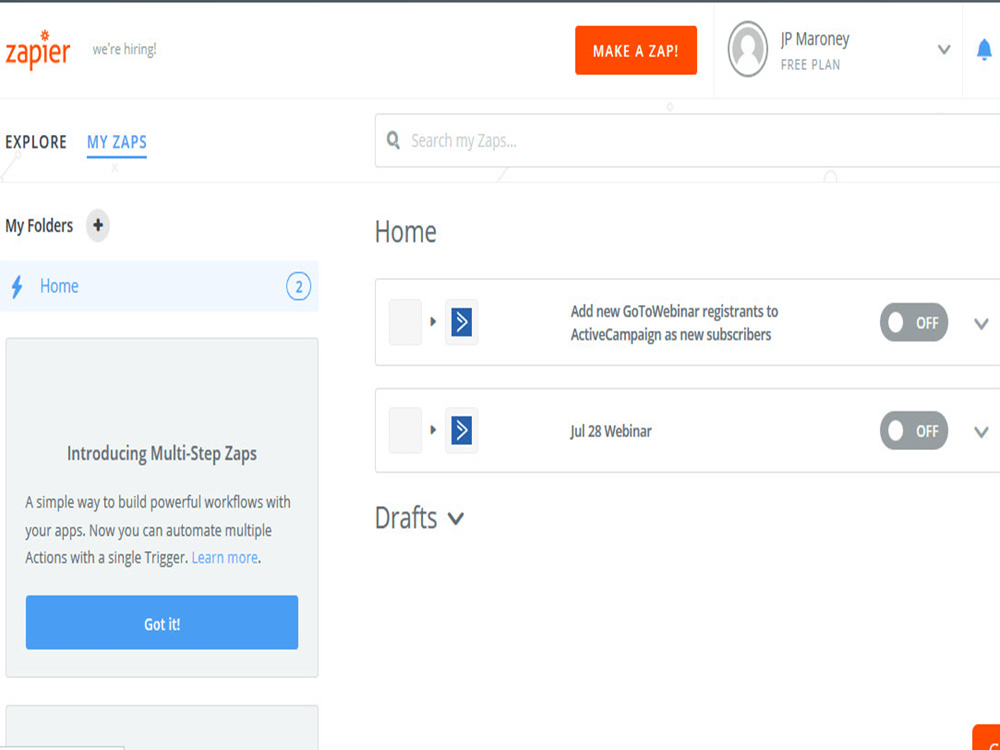Viewport: 1000px width, 750px height.
Task: Click the lightning bolt Home icon
Action: (17, 286)
